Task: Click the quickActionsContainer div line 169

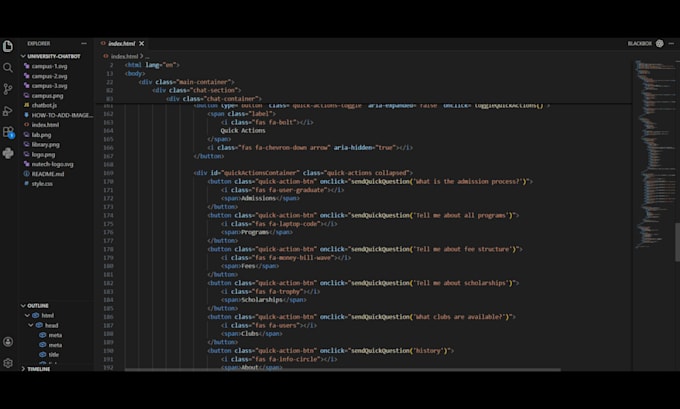Action: click(x=303, y=173)
